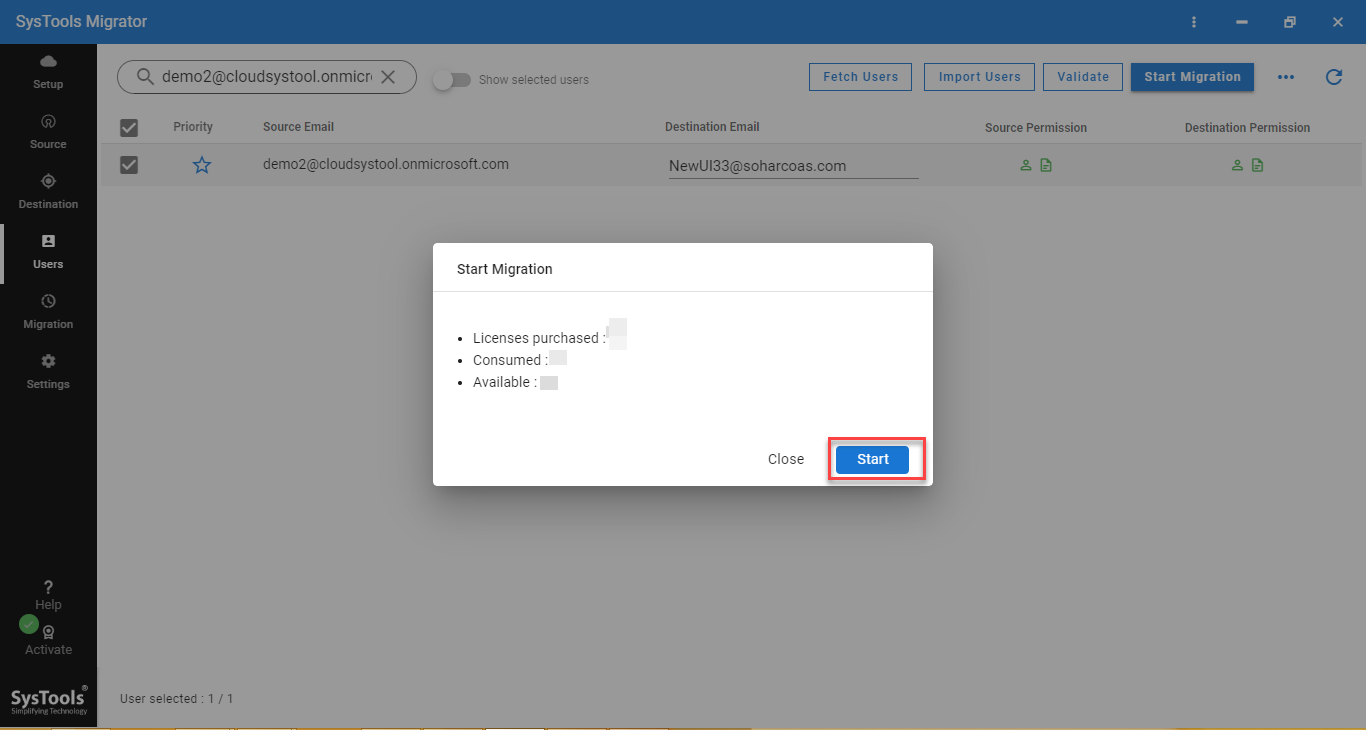Click the green activation check badge
Viewport: 1366px width, 730px height.
(x=29, y=624)
